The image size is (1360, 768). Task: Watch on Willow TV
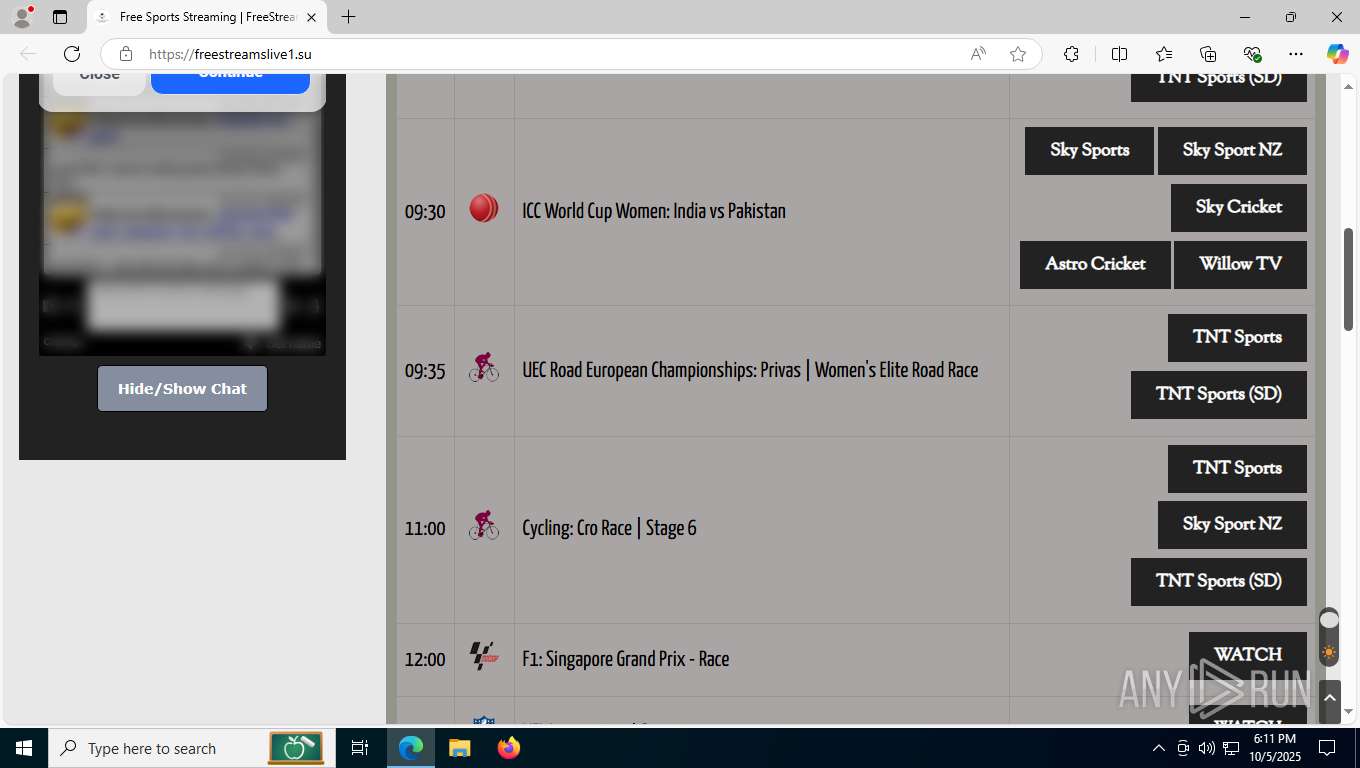point(1240,264)
